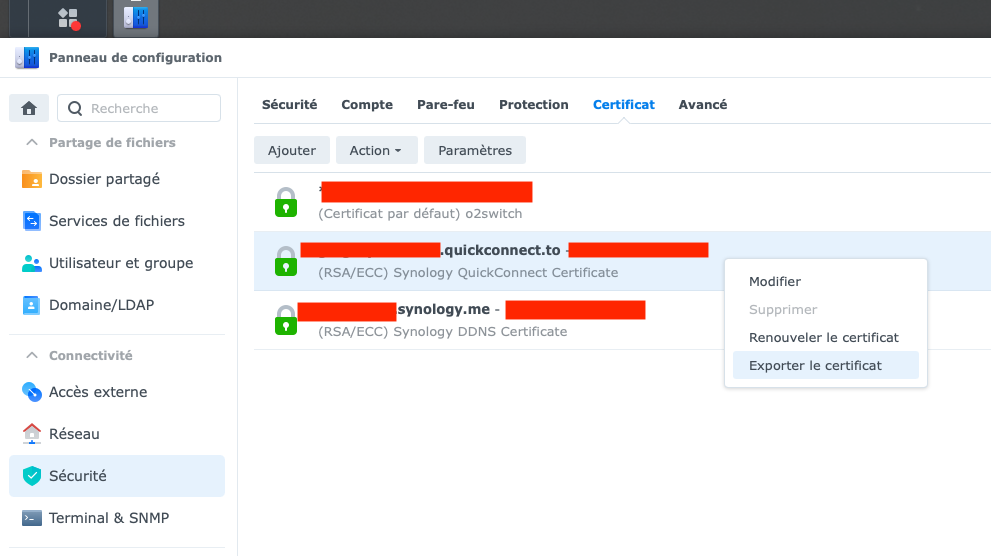Click the Utilisateur et groupe icon
The image size is (991, 556).
point(32,263)
